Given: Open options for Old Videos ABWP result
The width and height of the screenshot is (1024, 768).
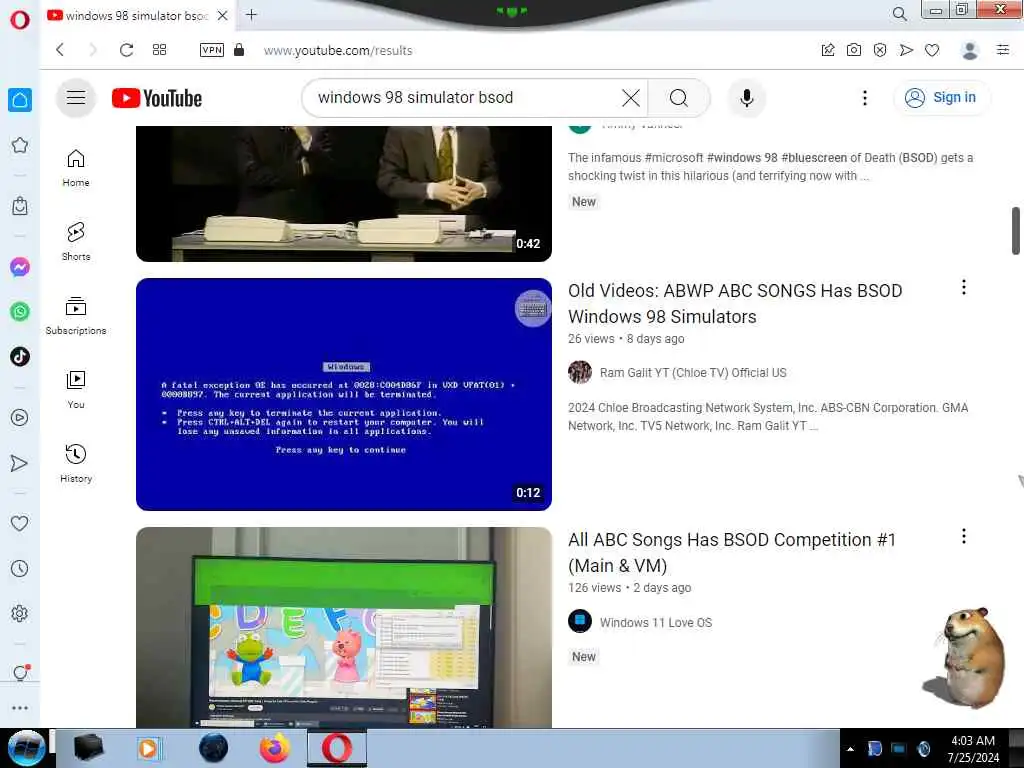Looking at the screenshot, I should [963, 287].
